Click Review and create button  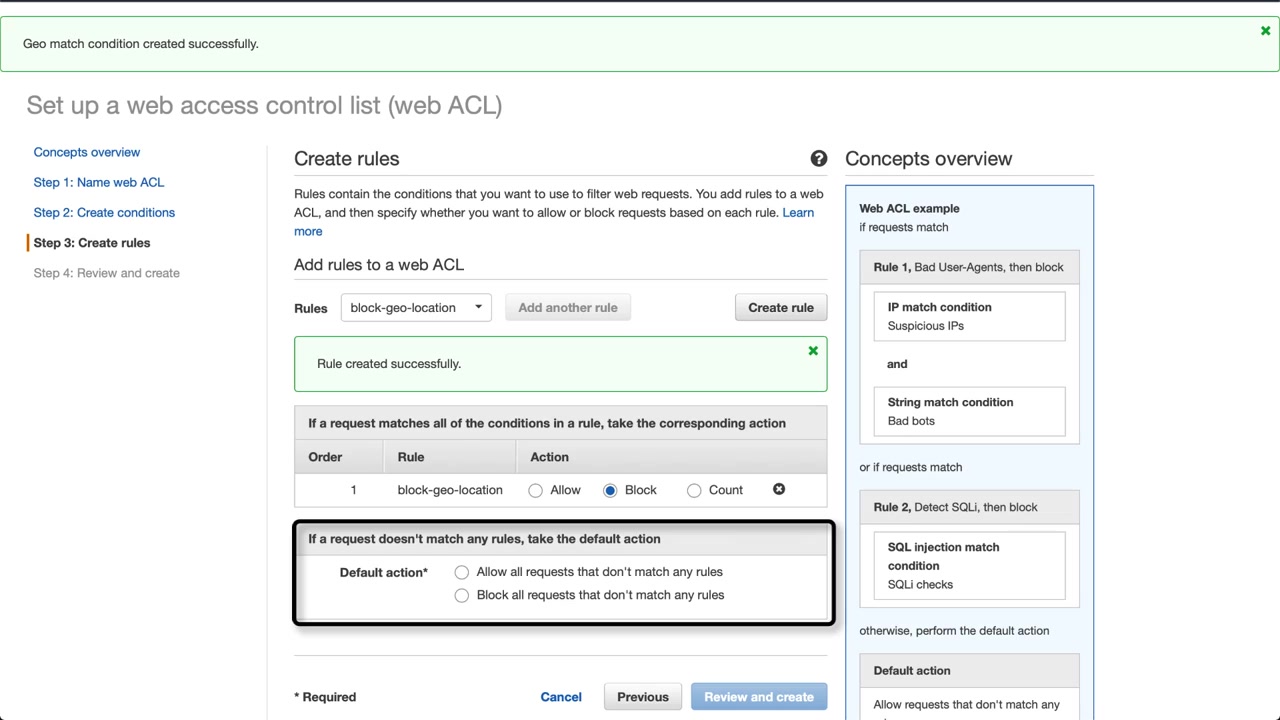pos(759,697)
